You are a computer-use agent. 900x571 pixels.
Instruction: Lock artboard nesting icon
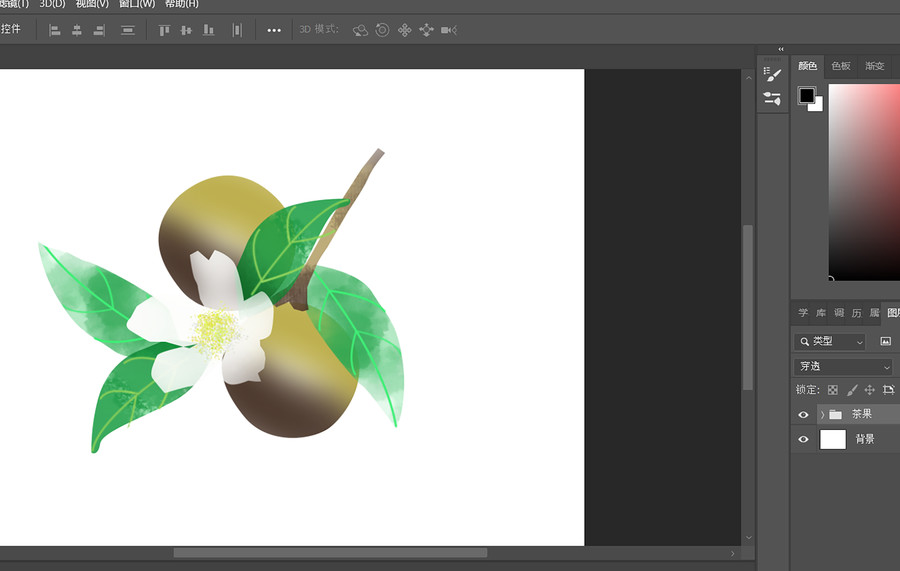tap(889, 390)
